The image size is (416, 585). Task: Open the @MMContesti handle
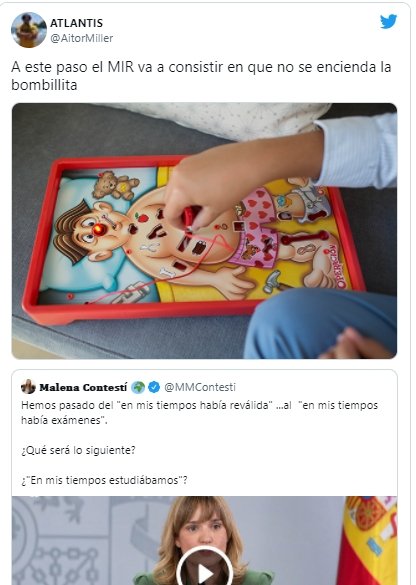[200, 387]
